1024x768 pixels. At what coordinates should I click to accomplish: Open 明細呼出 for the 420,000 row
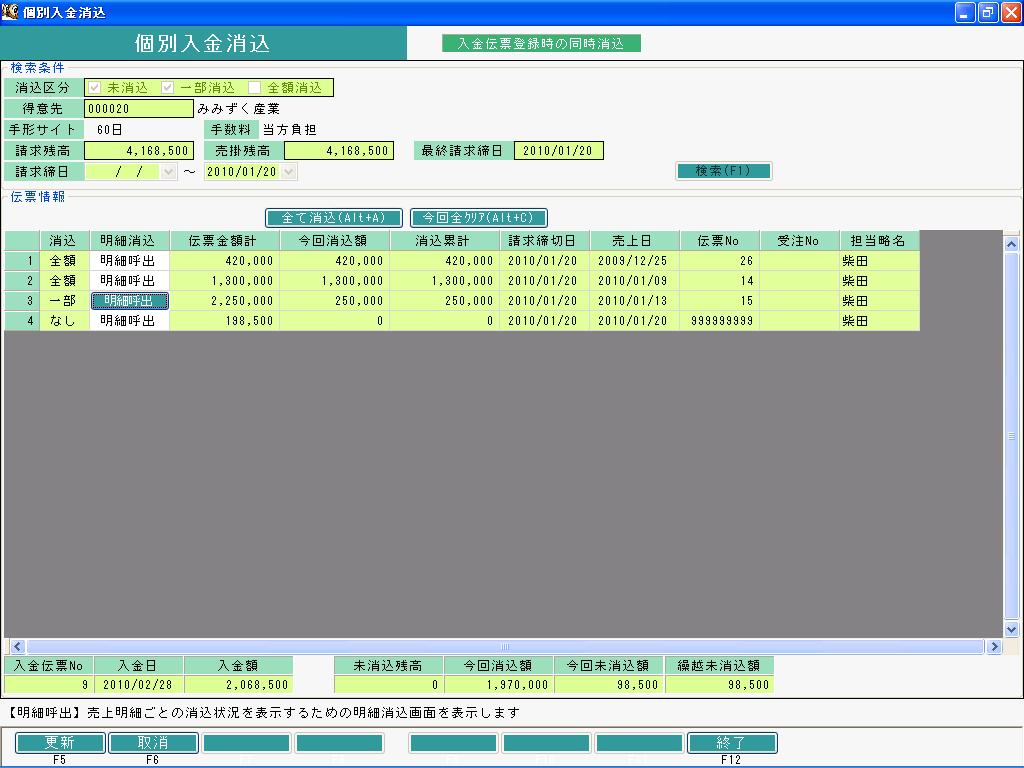(129, 261)
